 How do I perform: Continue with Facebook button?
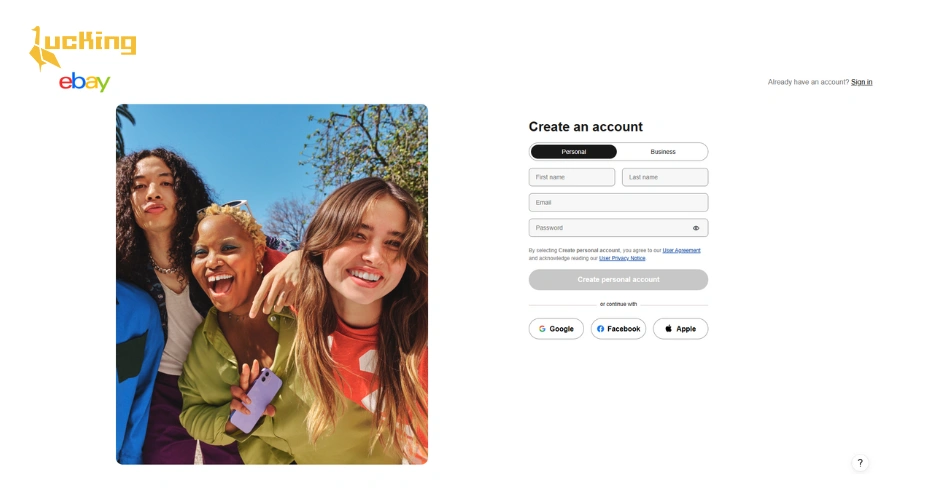(x=618, y=329)
